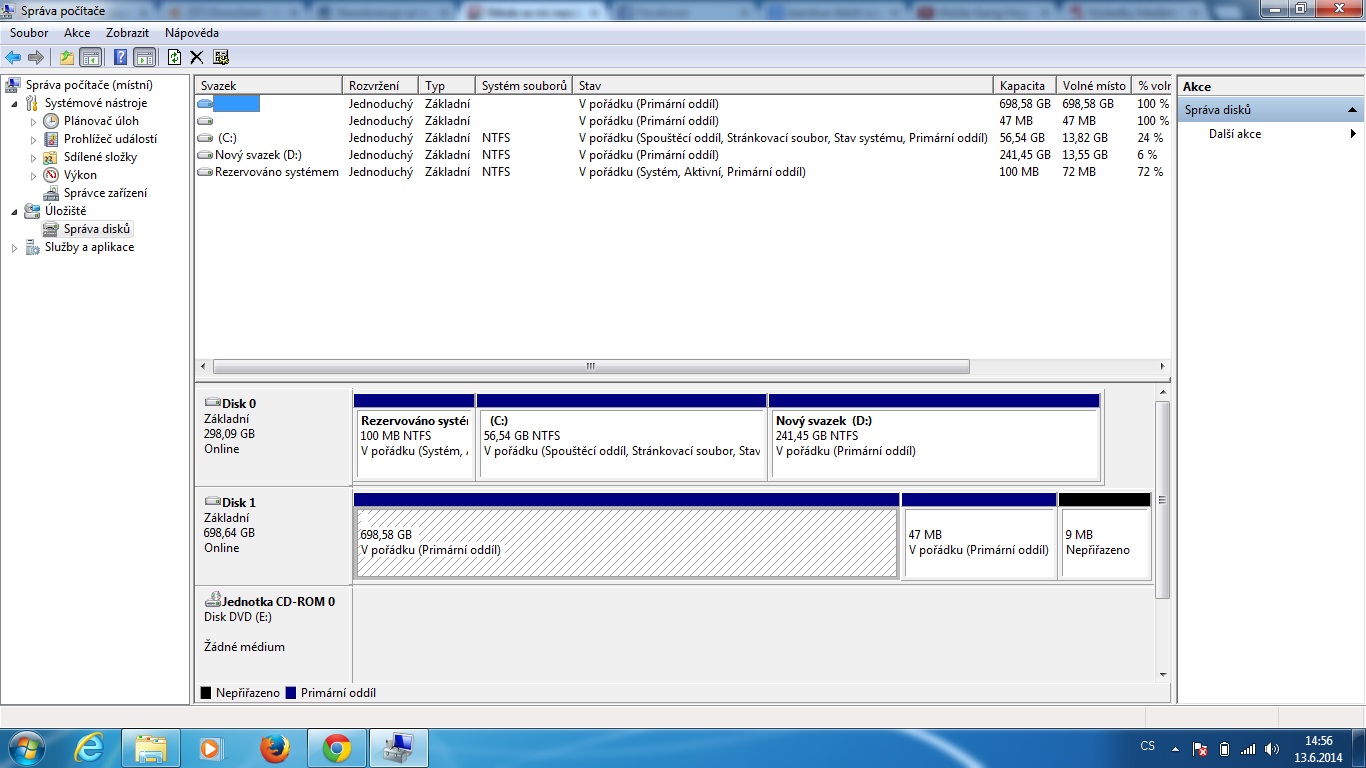Go up one level with folder icon
Viewport: 1366px width, 768px height.
pos(67,57)
